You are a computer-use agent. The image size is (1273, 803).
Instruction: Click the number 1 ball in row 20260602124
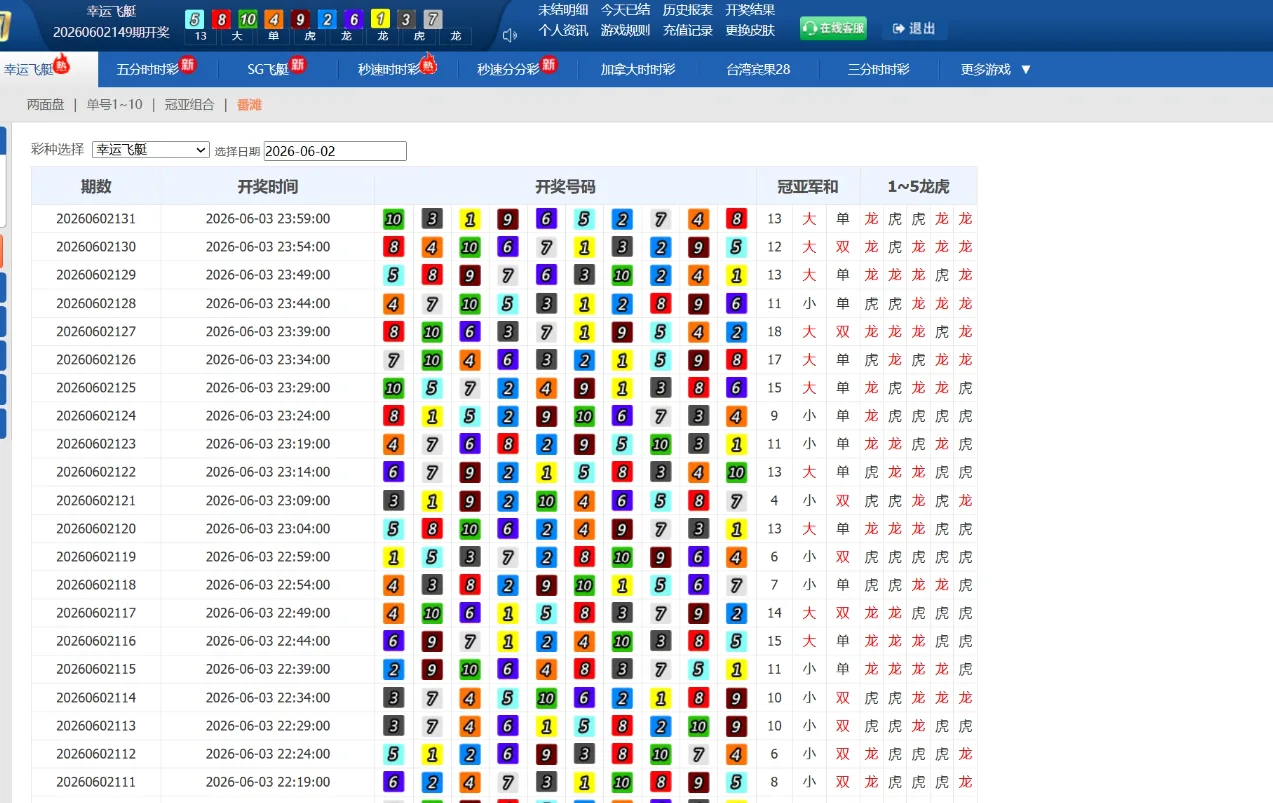431,415
